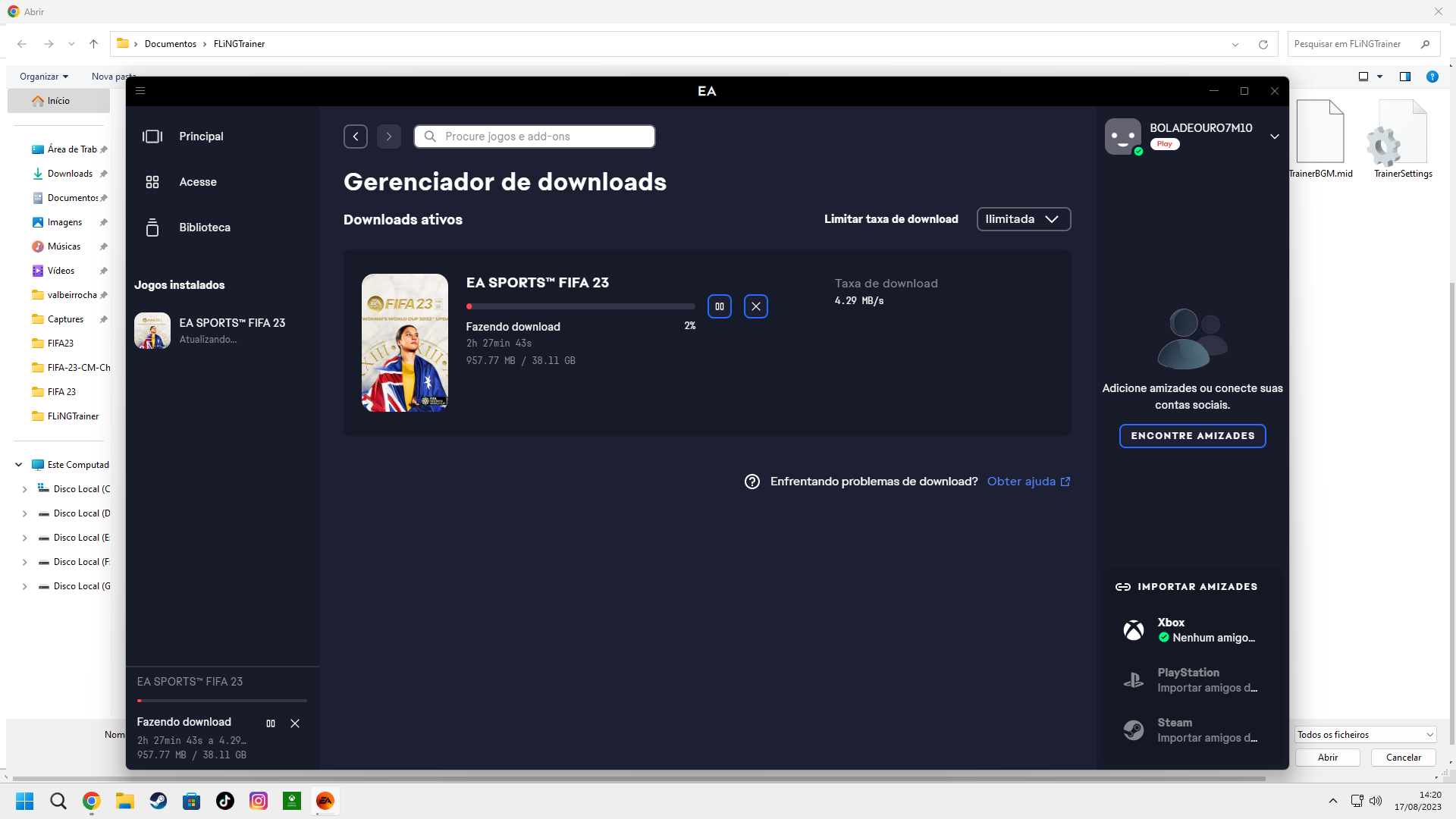
Task: Click Documentos in the breadcrumb path
Action: [x=171, y=44]
